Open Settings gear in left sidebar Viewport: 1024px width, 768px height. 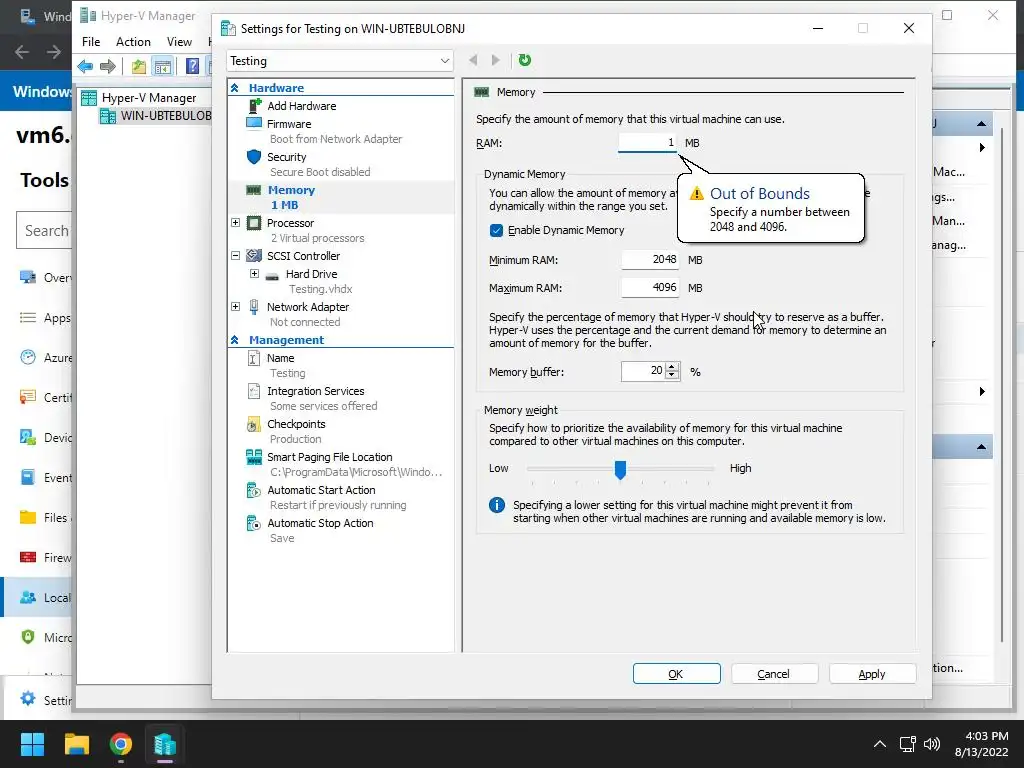pyautogui.click(x=27, y=699)
